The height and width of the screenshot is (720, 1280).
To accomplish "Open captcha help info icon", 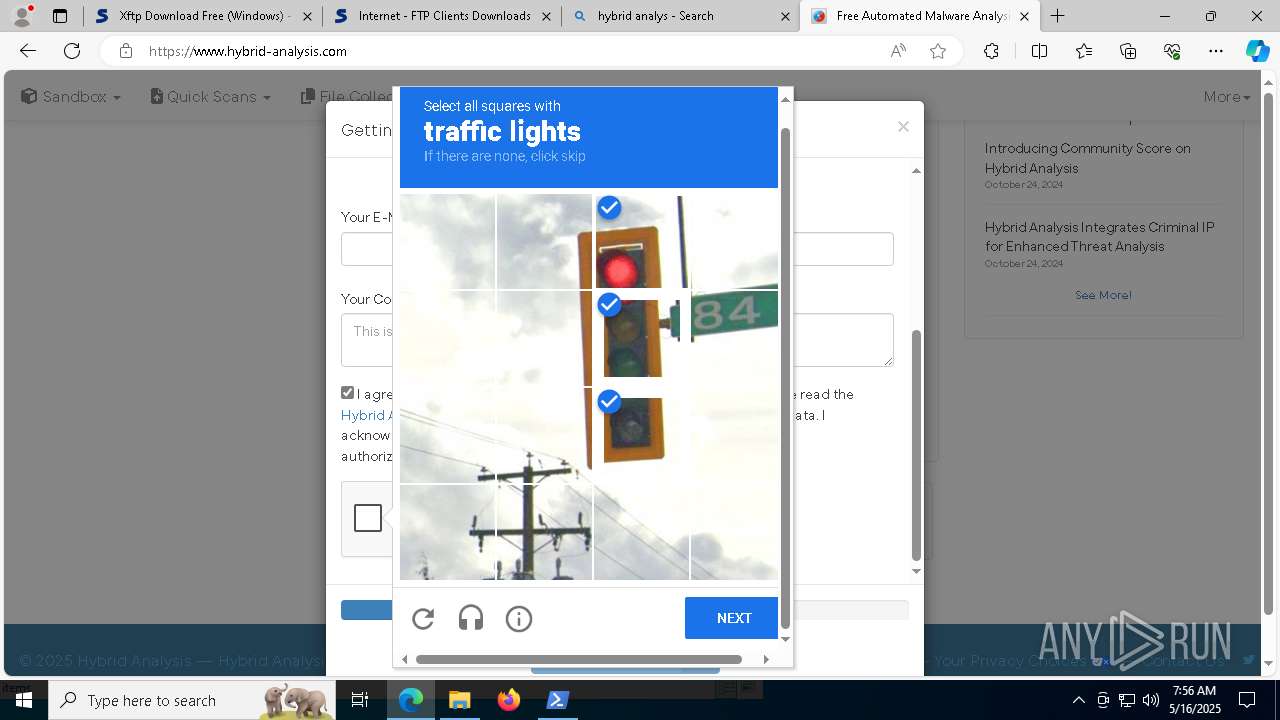I will point(519,619).
